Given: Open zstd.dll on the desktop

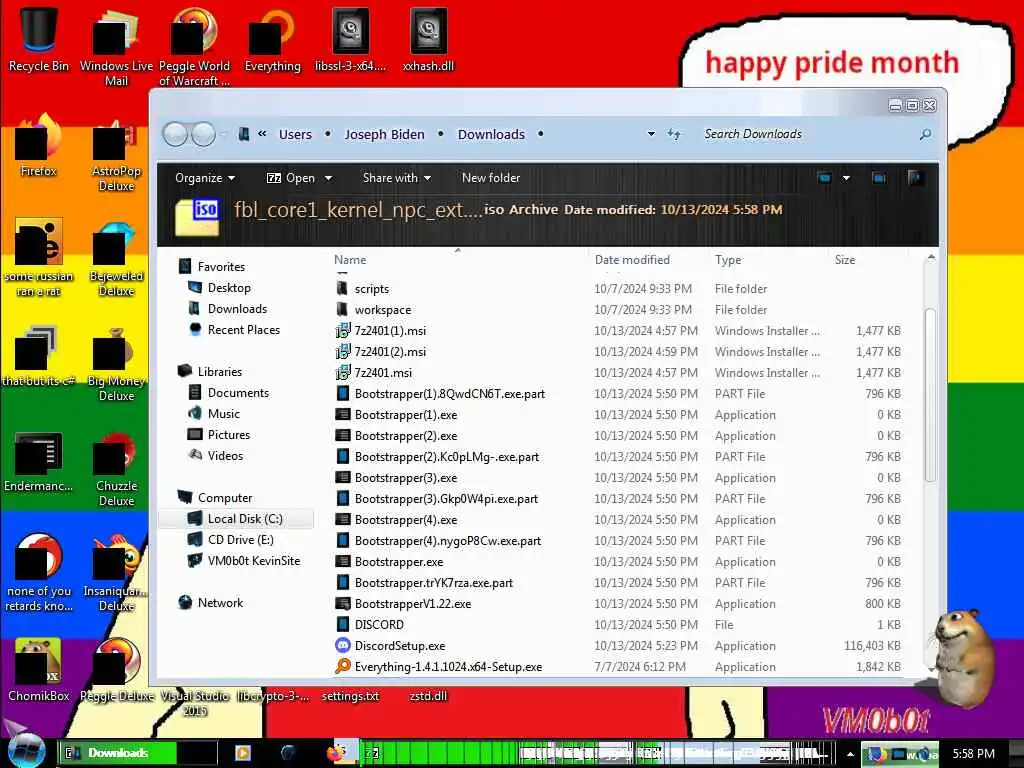Looking at the screenshot, I should pos(428,696).
